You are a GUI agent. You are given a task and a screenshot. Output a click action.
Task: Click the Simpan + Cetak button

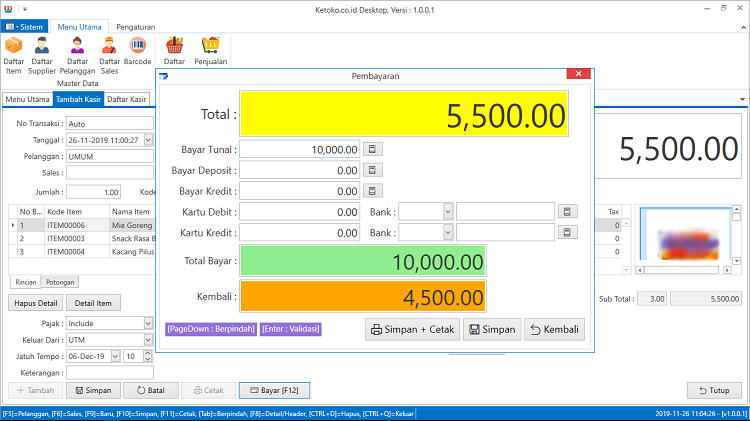coord(412,329)
